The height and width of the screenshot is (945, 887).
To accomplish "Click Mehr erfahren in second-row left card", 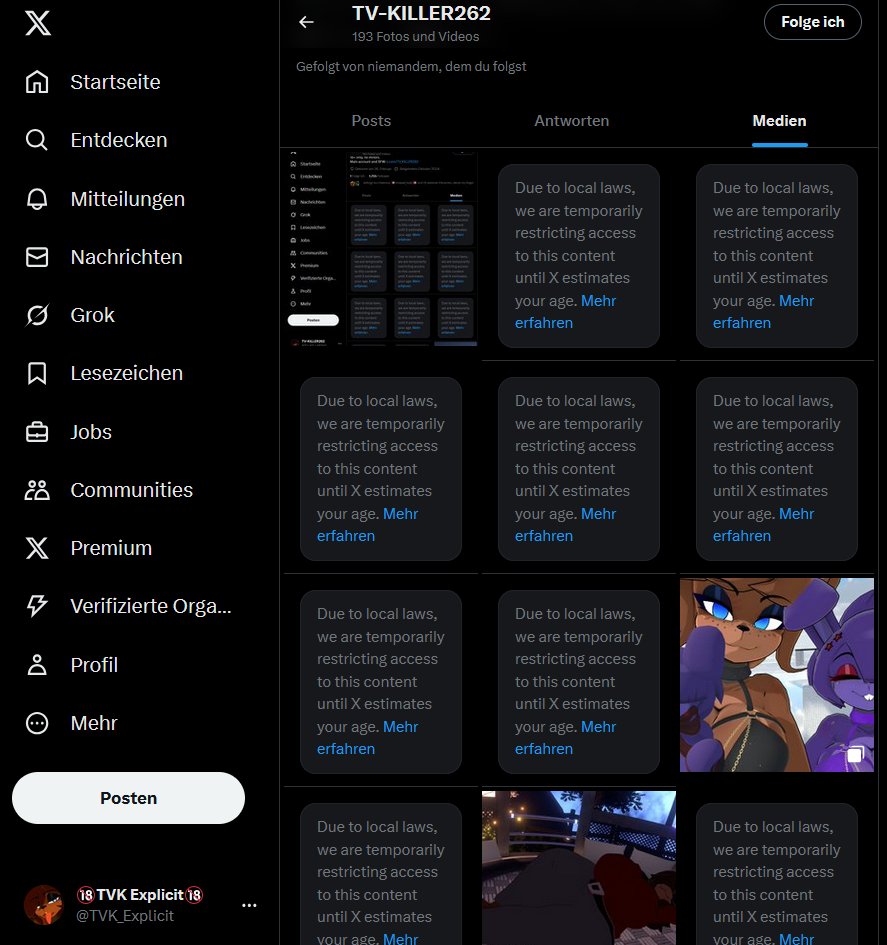I will 367,524.
